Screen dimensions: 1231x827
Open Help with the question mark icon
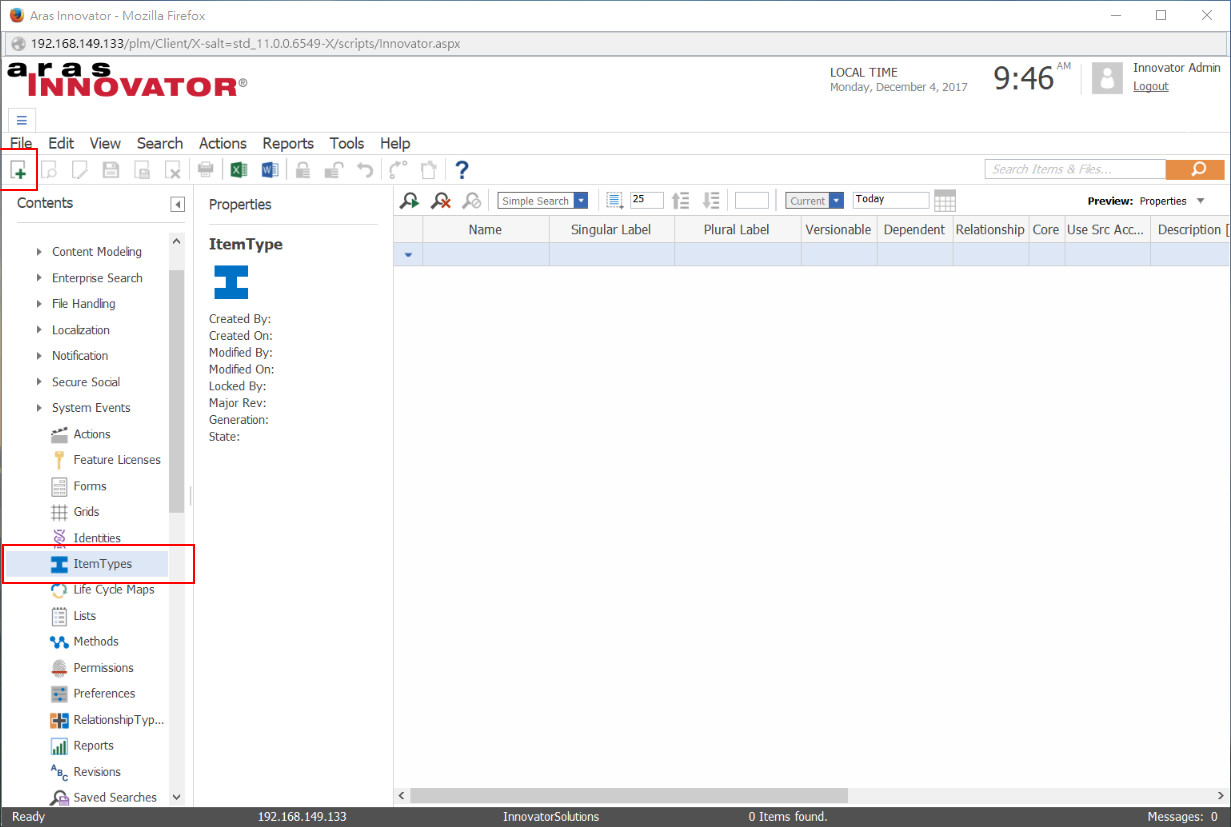(x=462, y=170)
